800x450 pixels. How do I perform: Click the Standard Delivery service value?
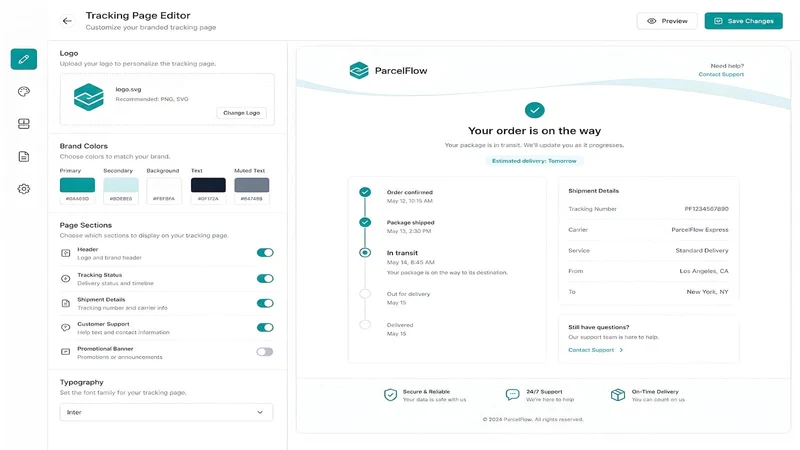coord(702,251)
